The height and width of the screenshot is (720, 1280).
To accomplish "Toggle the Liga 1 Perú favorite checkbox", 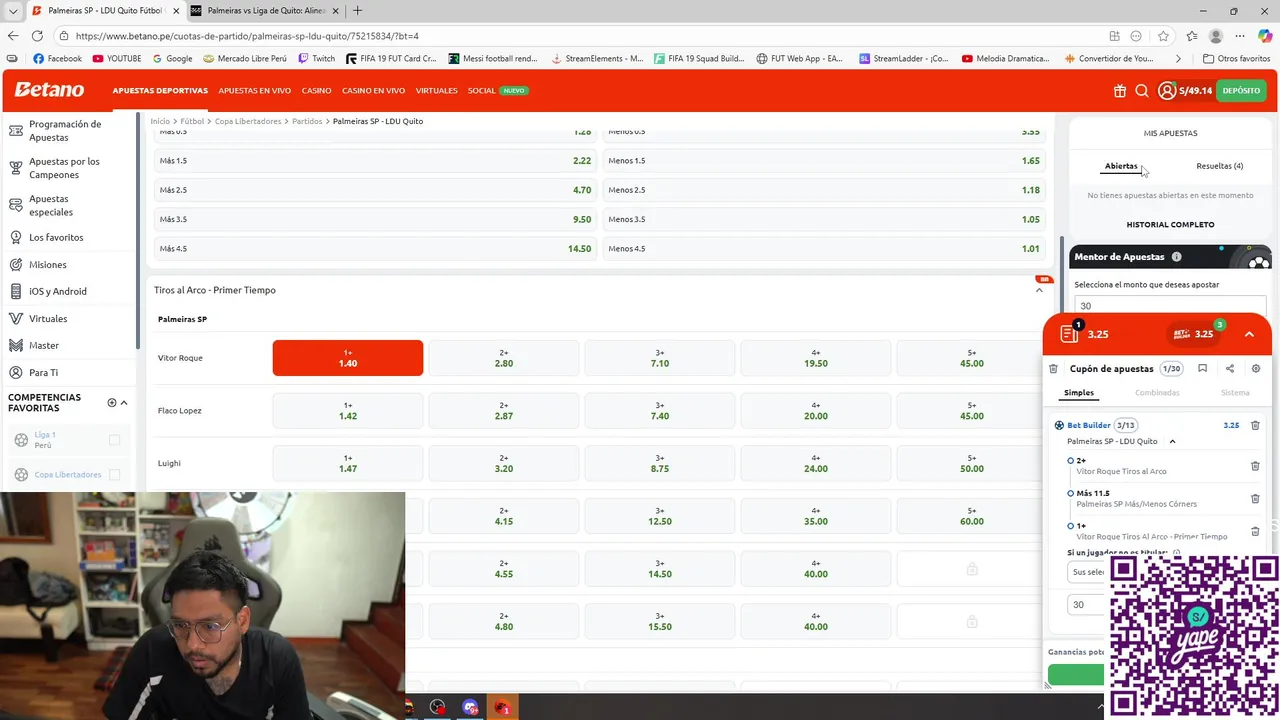I will click(114, 440).
